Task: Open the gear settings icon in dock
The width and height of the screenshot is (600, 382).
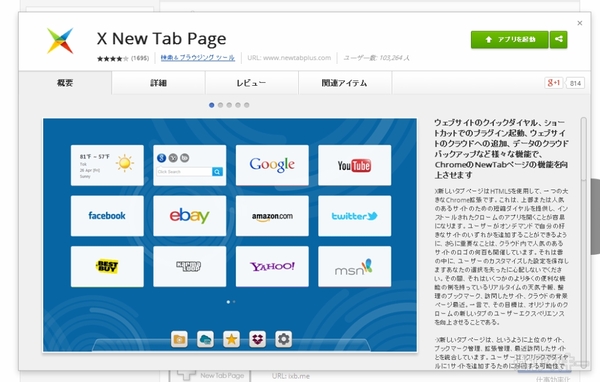Action: coord(284,339)
